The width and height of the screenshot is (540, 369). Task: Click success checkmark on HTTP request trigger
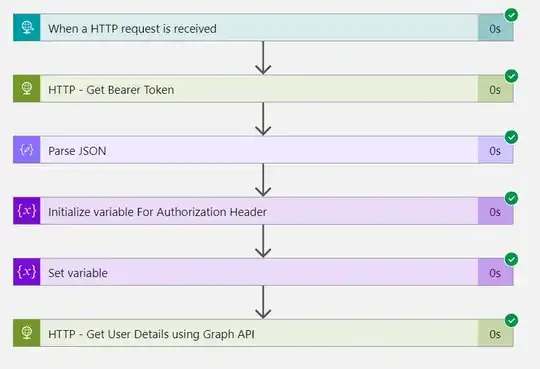tap(511, 15)
